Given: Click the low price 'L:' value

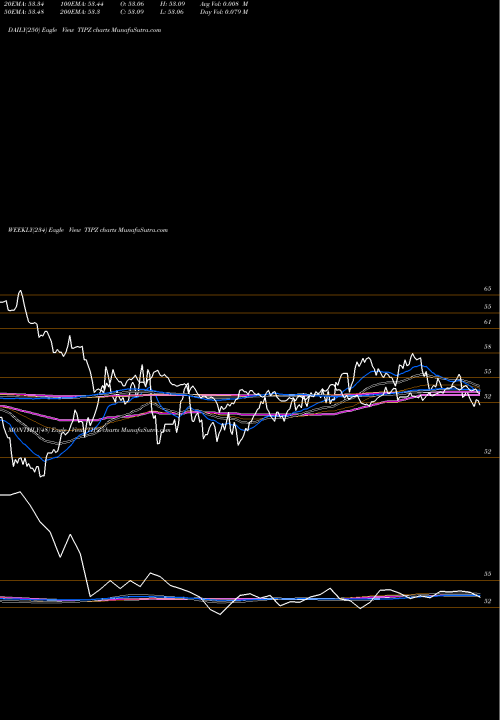Looking at the screenshot, I should [x=172, y=12].
